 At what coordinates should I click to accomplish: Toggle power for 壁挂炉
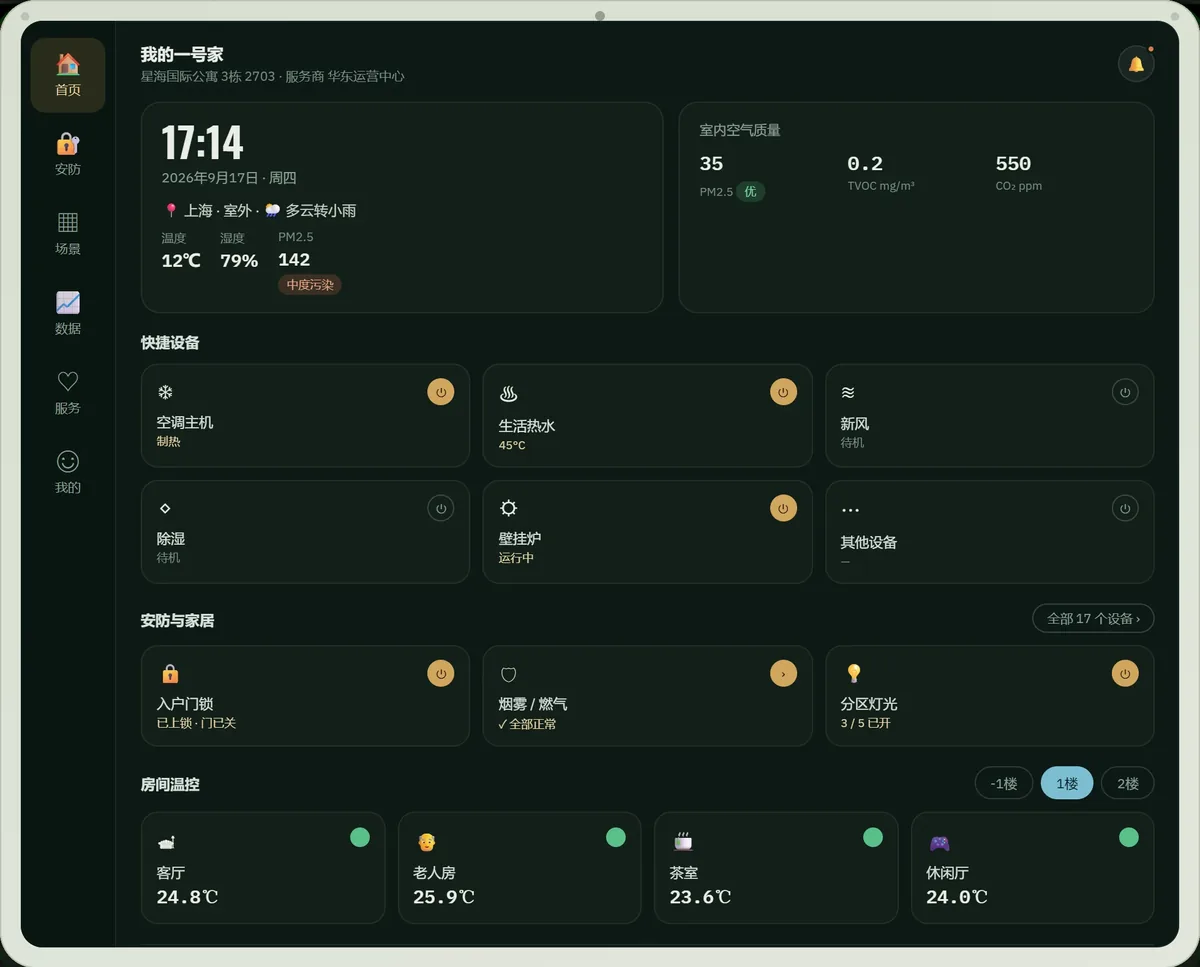(783, 508)
